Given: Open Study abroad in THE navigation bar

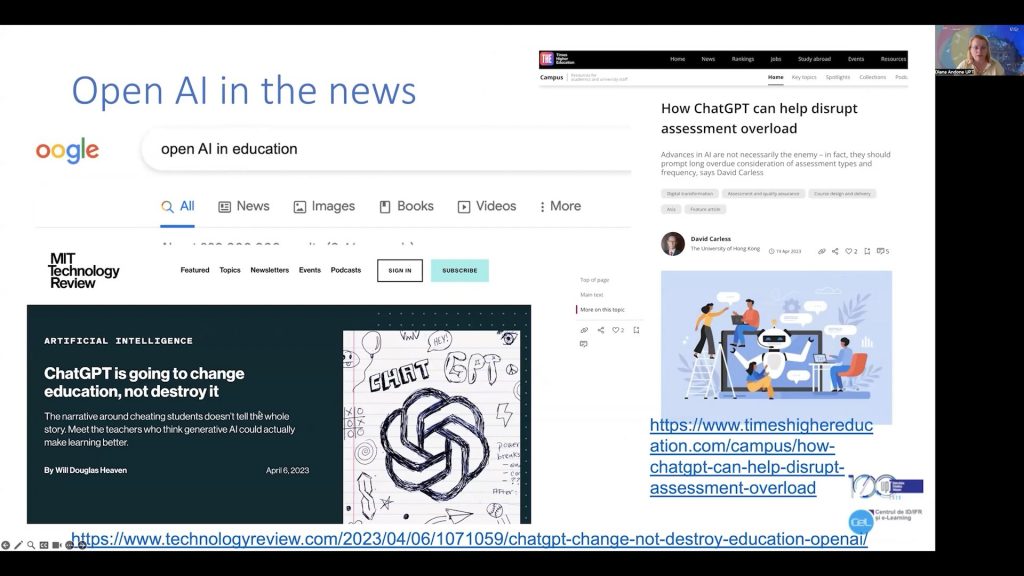Looking at the screenshot, I should point(814,59).
